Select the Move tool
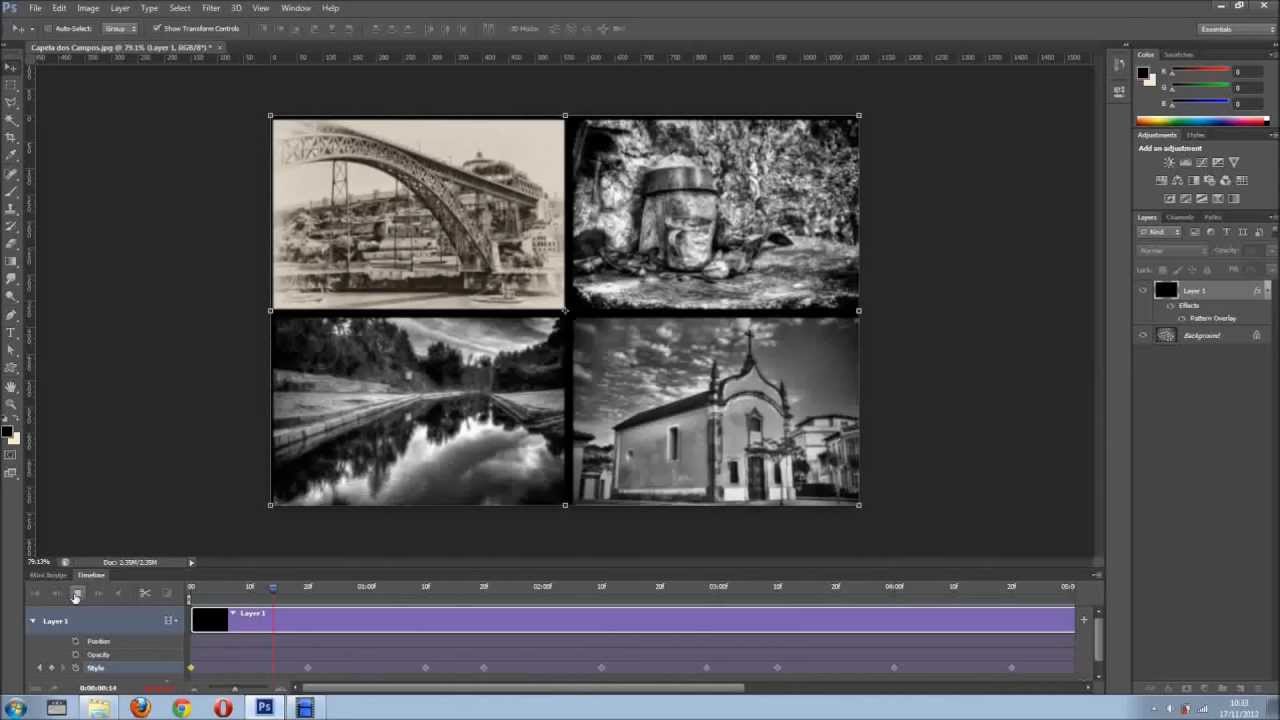 point(11,68)
